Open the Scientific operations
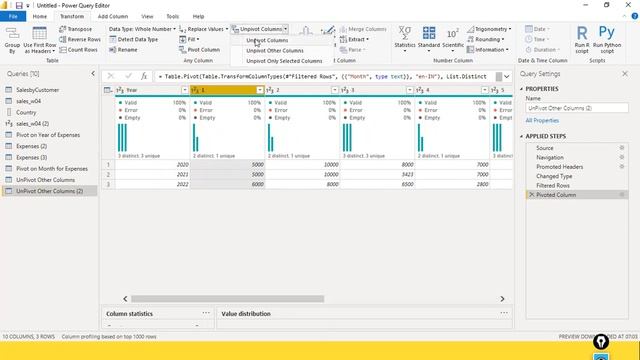 (453, 39)
